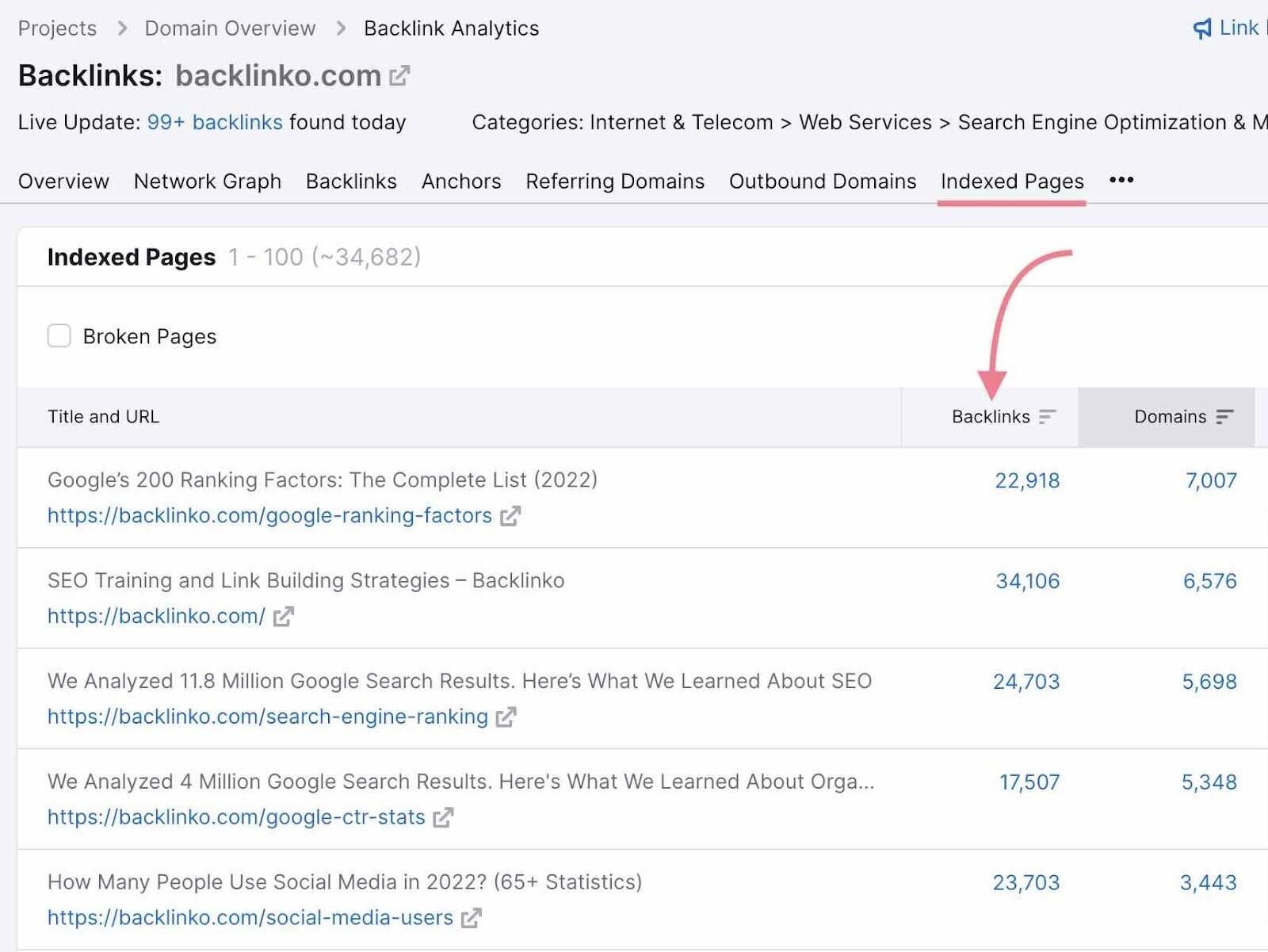Click the megaphone icon near Link
This screenshot has width=1268, height=952.
[x=1202, y=29]
